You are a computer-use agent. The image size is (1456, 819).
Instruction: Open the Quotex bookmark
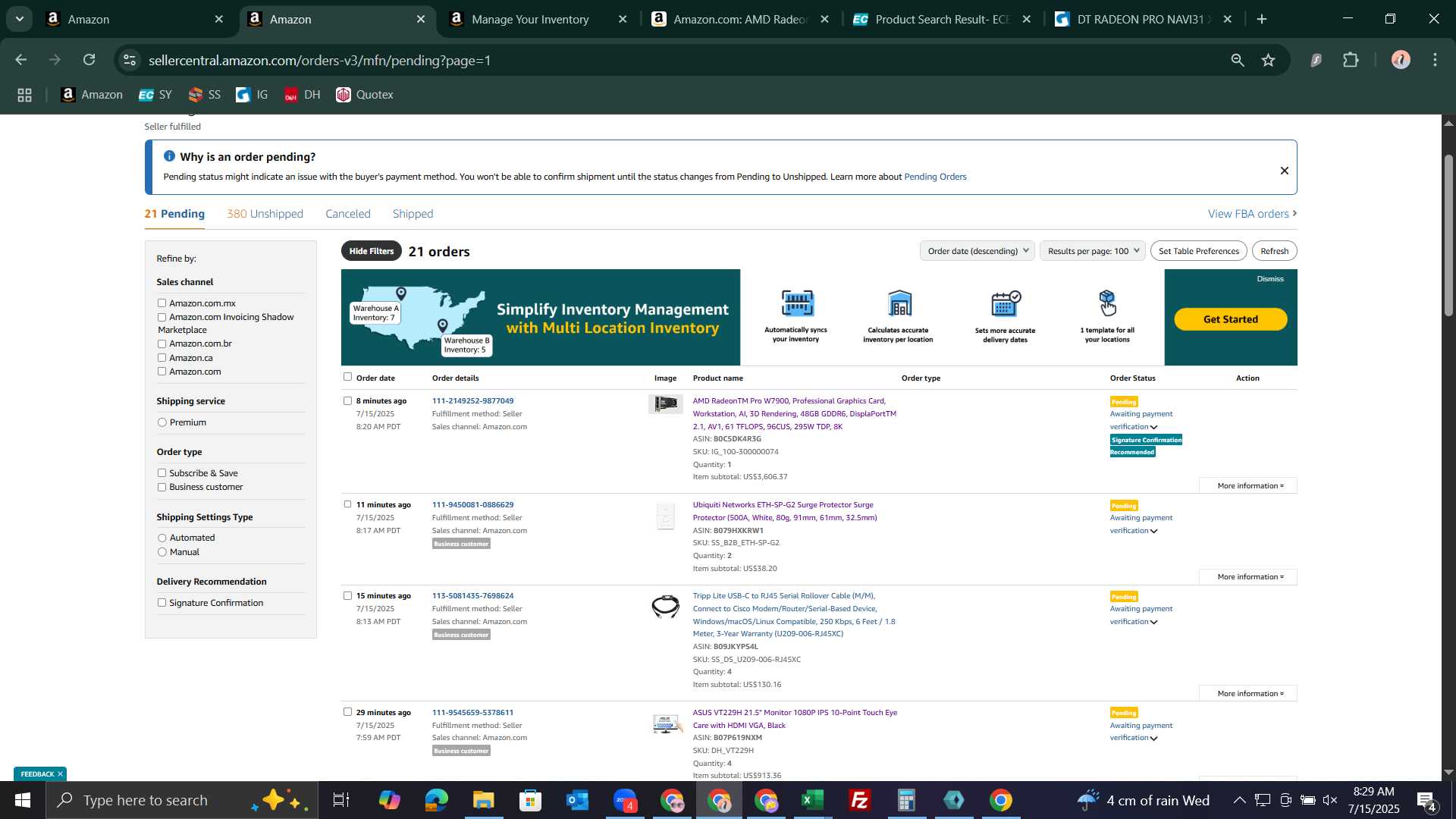pyautogui.click(x=366, y=95)
